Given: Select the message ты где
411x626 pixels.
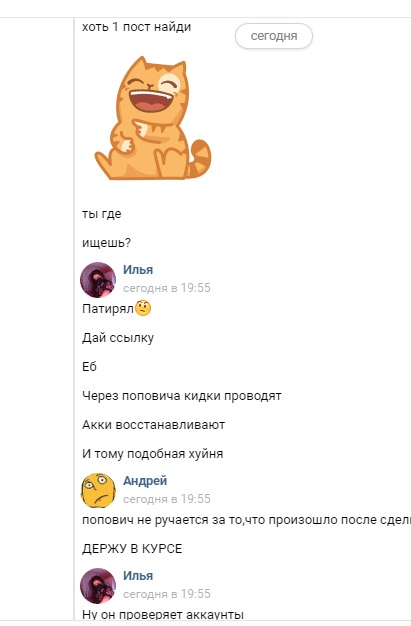Looking at the screenshot, I should pyautogui.click(x=101, y=214).
